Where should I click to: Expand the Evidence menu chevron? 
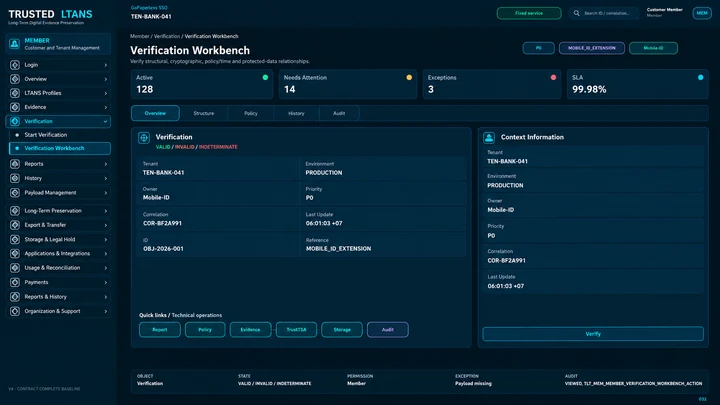(106, 107)
